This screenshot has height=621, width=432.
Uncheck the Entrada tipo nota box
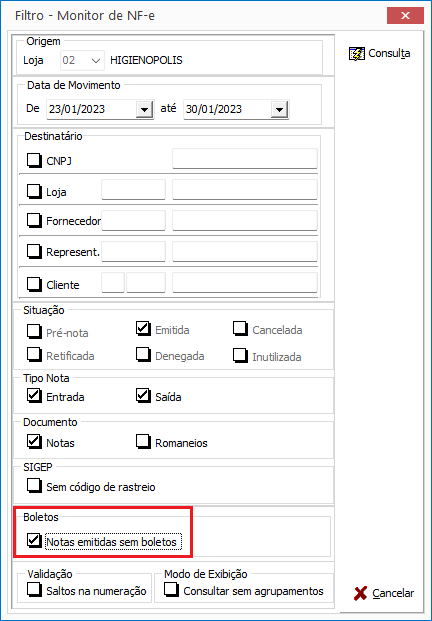point(34,396)
